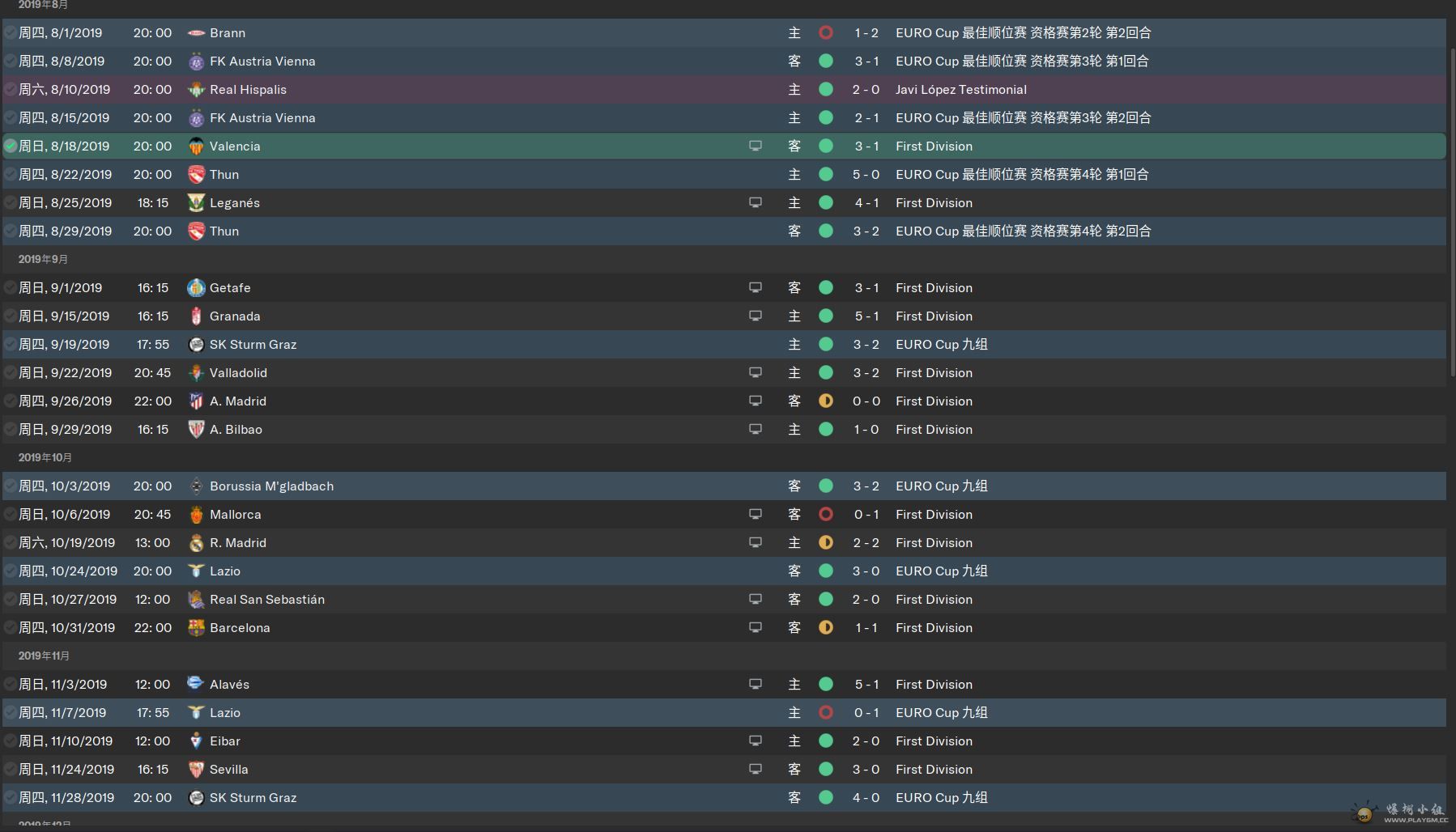Click the green win indicator for Getafe

point(826,288)
